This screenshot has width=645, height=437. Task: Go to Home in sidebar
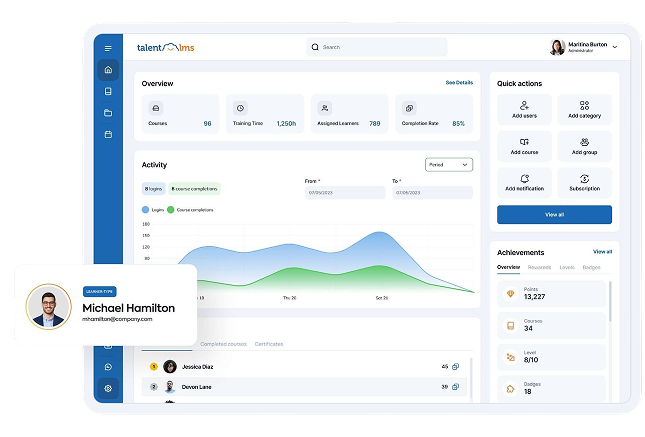pyautogui.click(x=108, y=70)
